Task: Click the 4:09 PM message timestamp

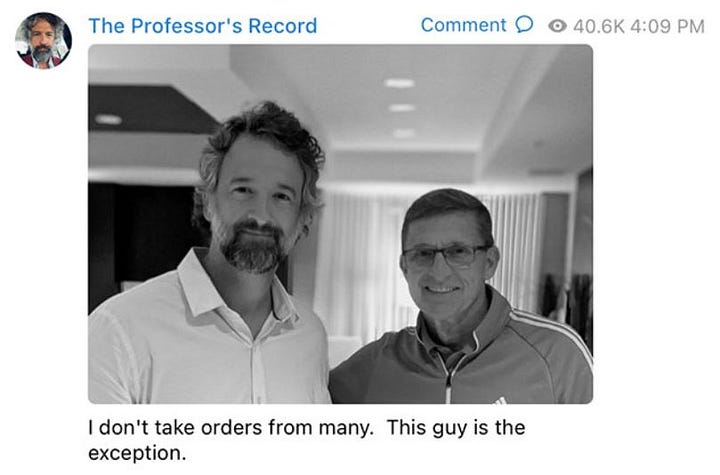Action: [667, 26]
